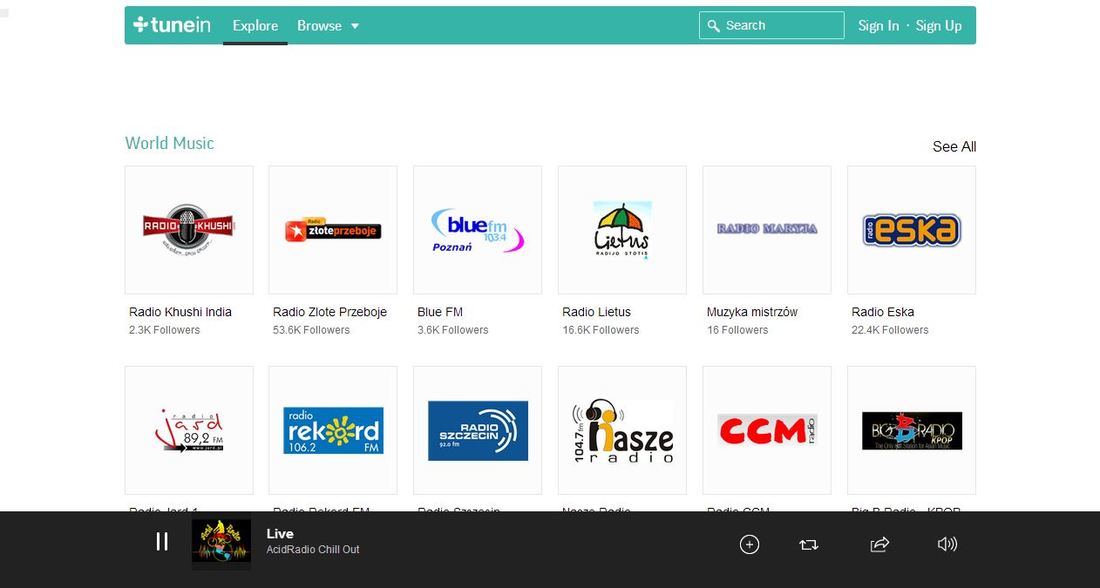The image size is (1100, 588).
Task: Pause the live stream playback
Action: point(162,542)
